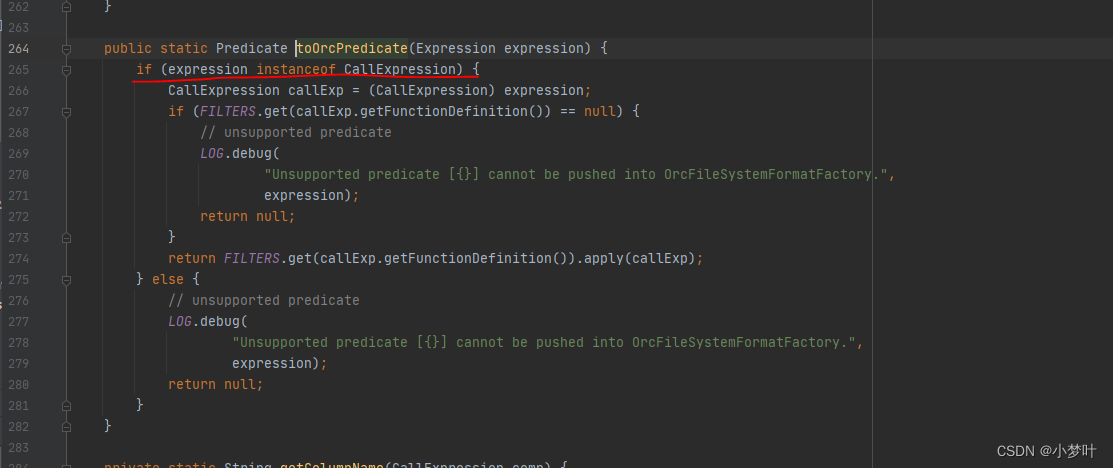Click line number 264 in the gutter
The height and width of the screenshot is (468, 1113).
[18, 49]
